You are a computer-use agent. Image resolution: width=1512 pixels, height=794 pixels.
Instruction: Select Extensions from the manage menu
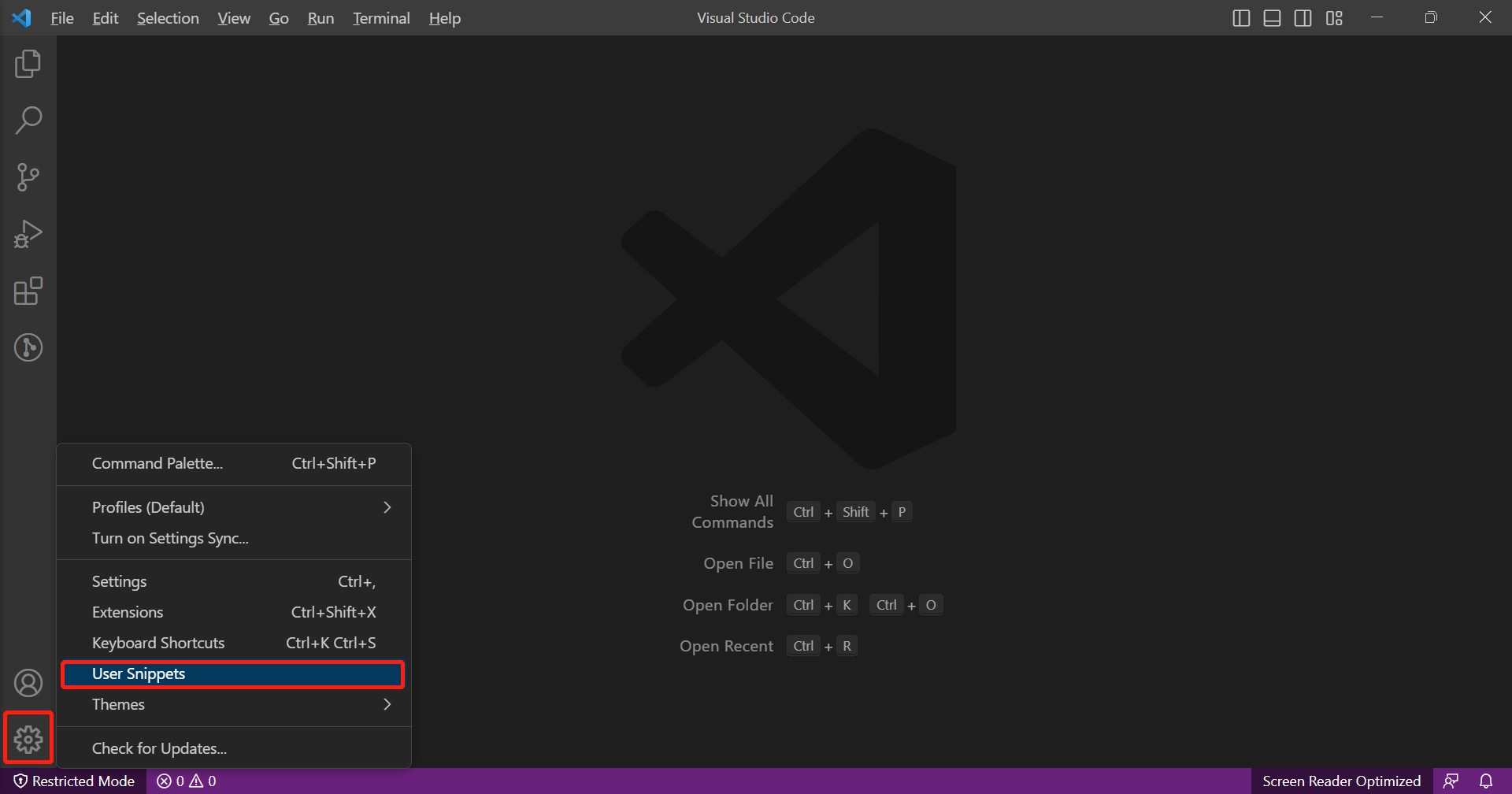234,612
